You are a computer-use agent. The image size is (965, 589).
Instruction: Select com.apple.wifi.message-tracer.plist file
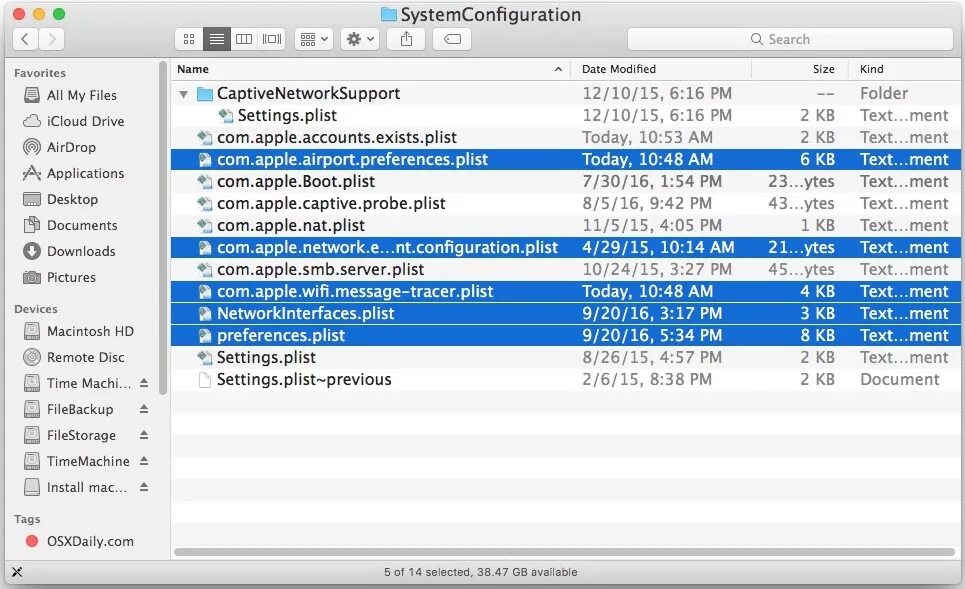[566, 292]
